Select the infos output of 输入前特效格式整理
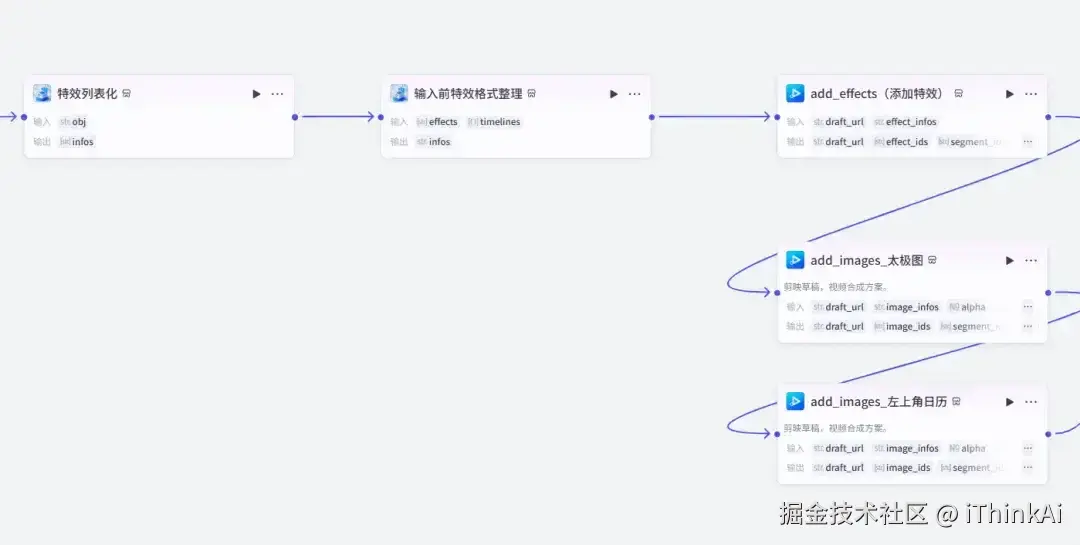 433,142
